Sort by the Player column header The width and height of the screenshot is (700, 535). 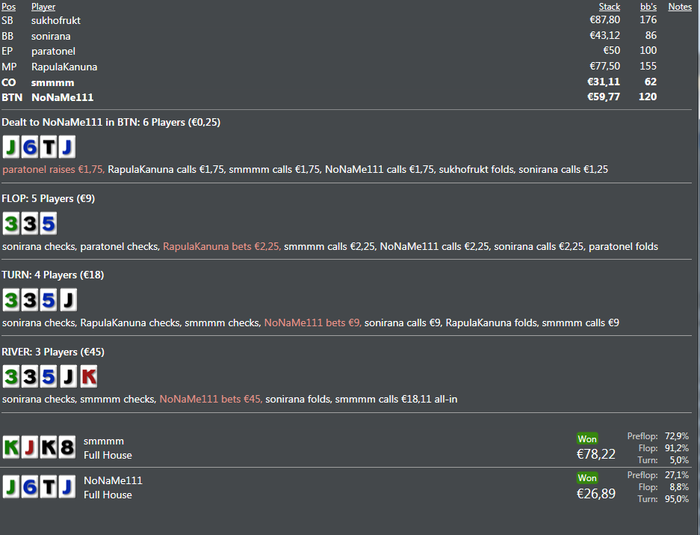[x=43, y=7]
